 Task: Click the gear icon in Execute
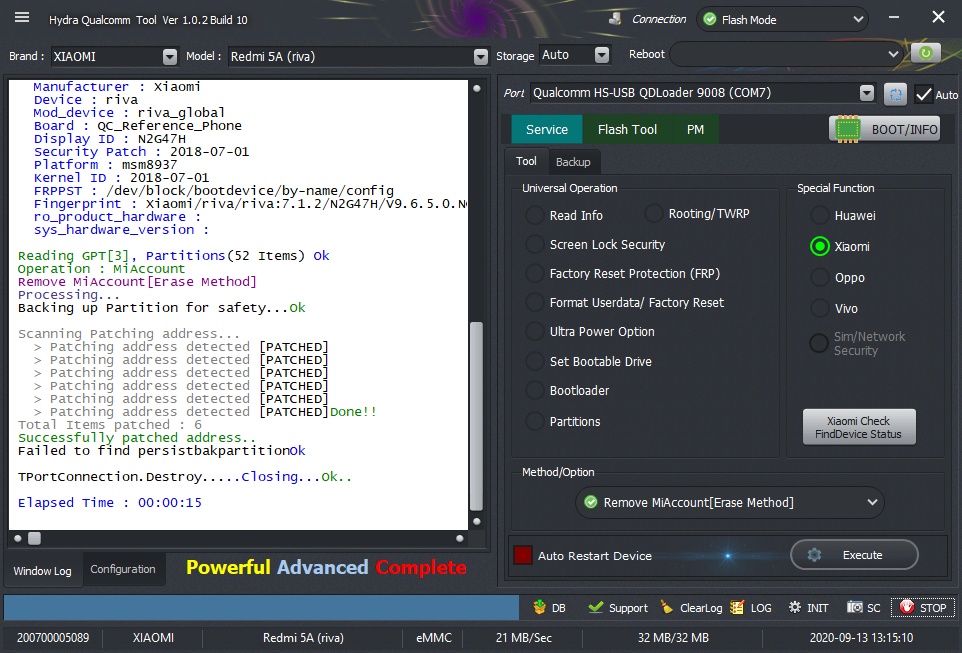(x=814, y=555)
